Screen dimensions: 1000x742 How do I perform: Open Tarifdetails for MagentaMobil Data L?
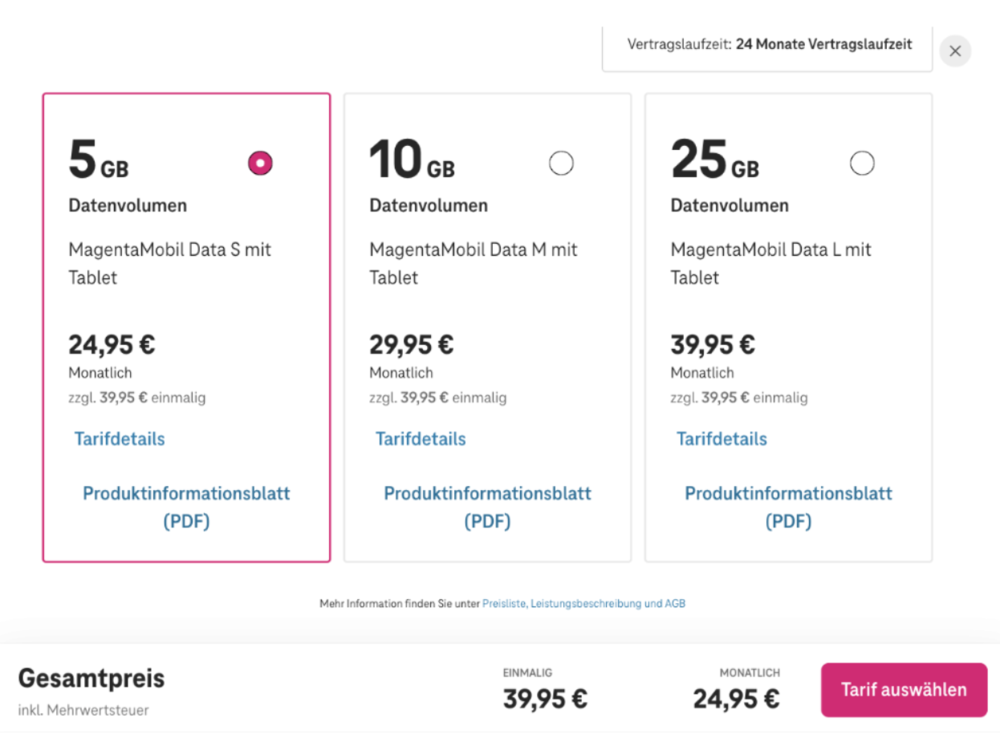721,438
